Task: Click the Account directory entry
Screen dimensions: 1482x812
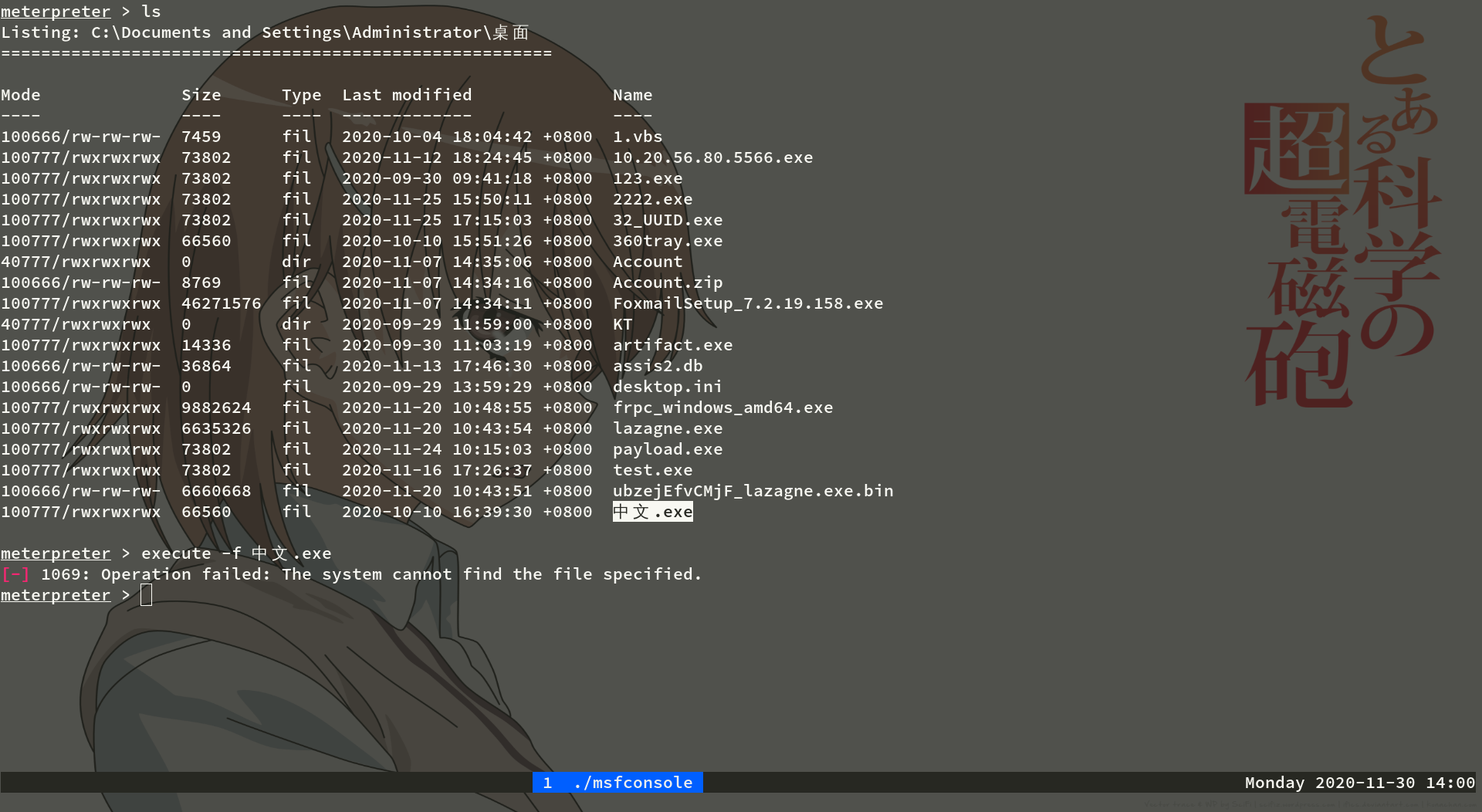Action: pyautogui.click(x=647, y=262)
